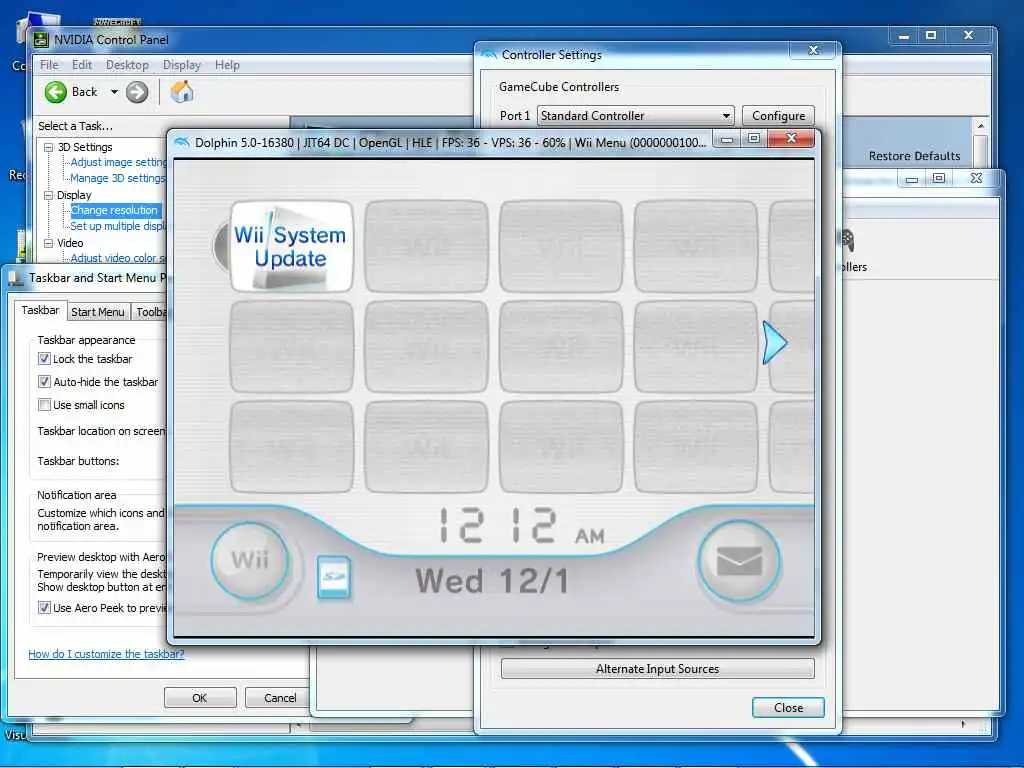The height and width of the screenshot is (768, 1024).
Task: Open the SD Card menu icon
Action: tap(334, 577)
